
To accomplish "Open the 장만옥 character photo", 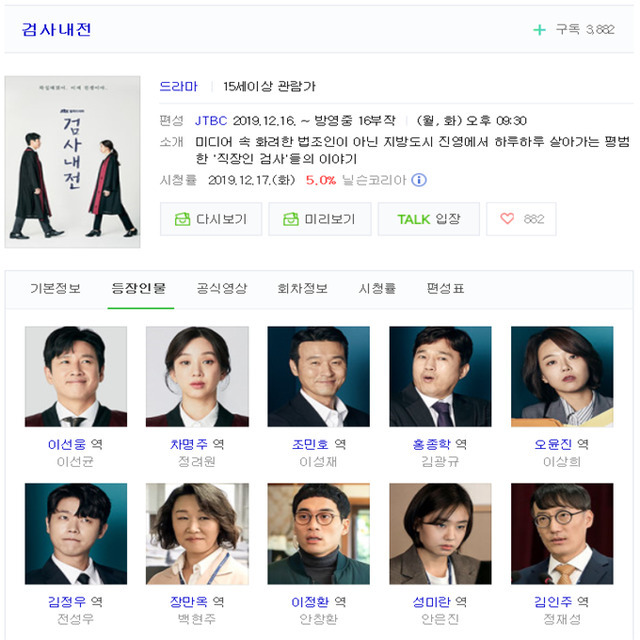I will 197,534.
